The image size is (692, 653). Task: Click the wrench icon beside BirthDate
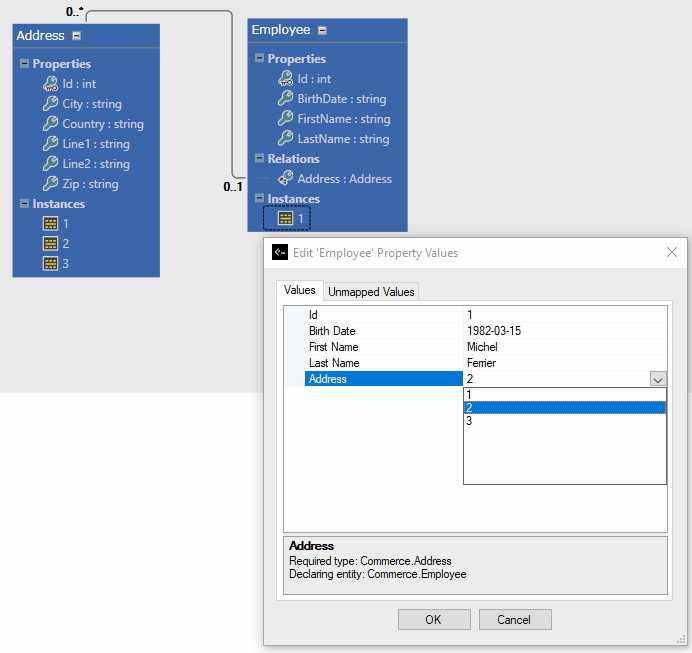point(285,99)
